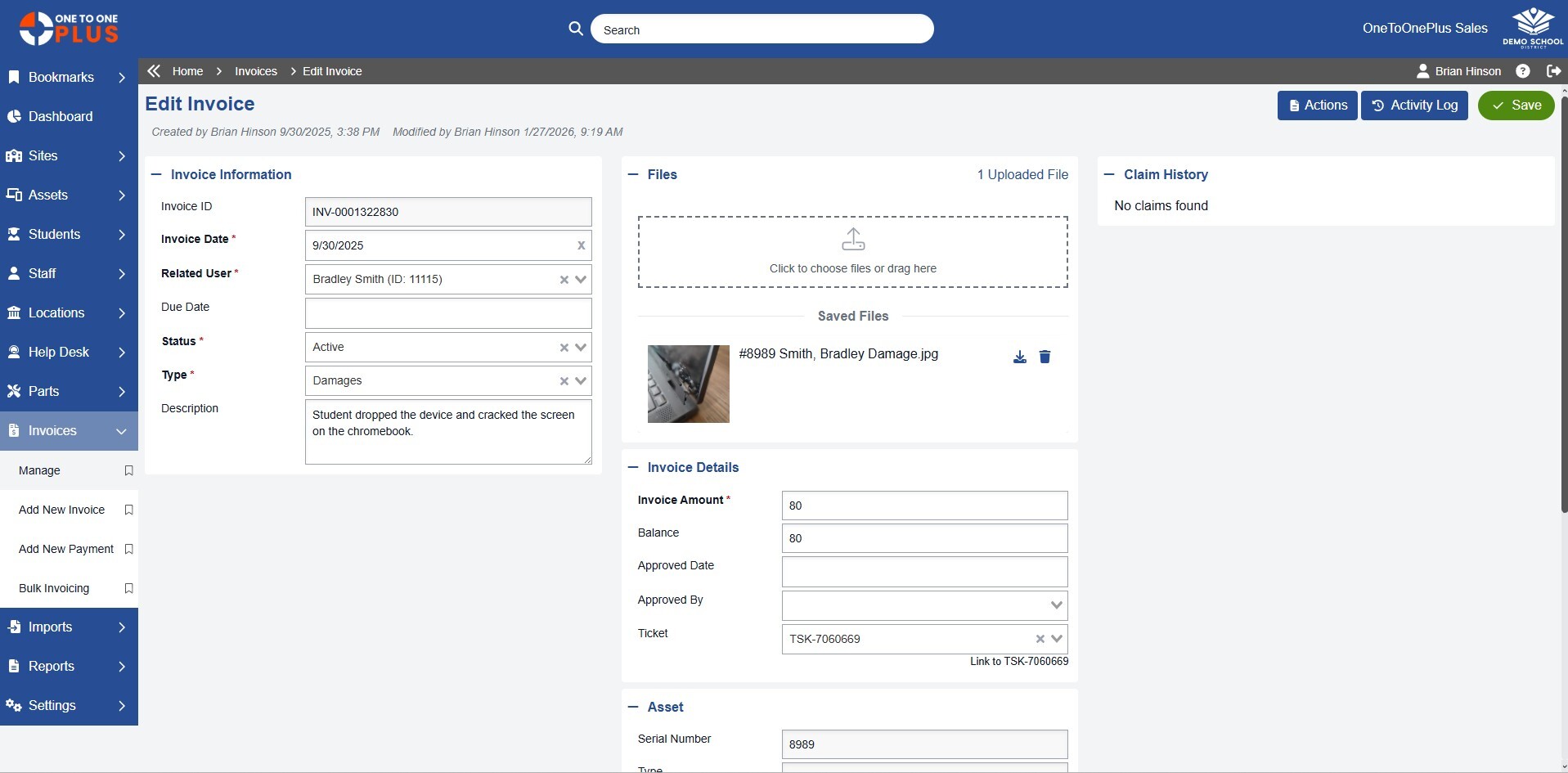Image resolution: width=1568 pixels, height=773 pixels.
Task: Collapse the Invoice Information section
Action: pyautogui.click(x=156, y=174)
